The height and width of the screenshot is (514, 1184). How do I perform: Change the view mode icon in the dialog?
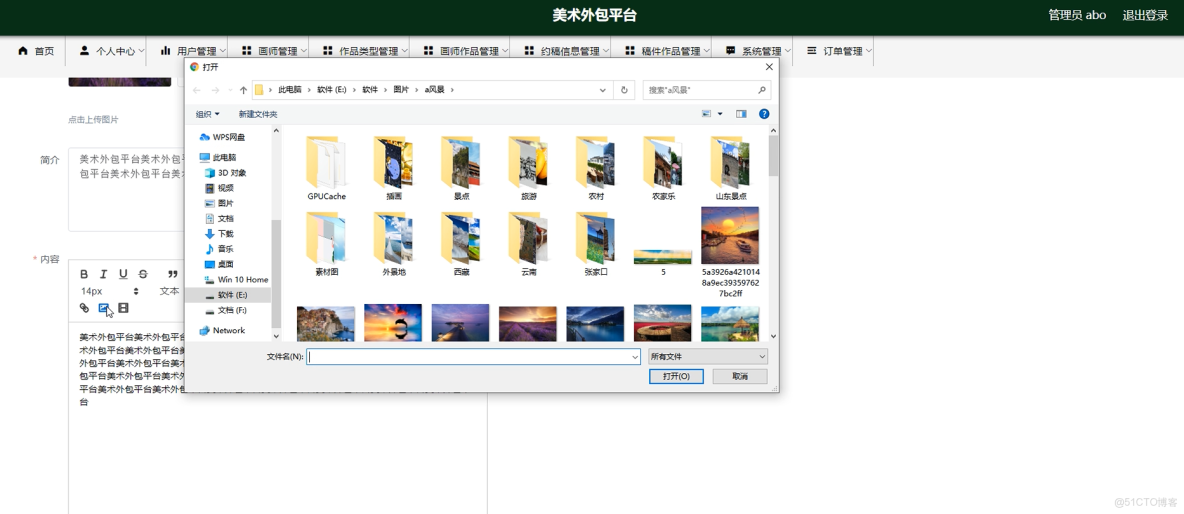click(707, 114)
